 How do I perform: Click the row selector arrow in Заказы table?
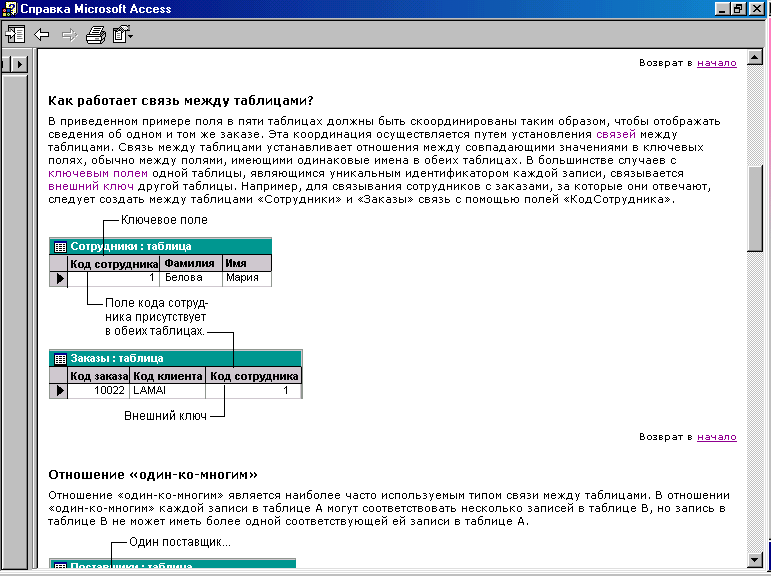point(59,391)
